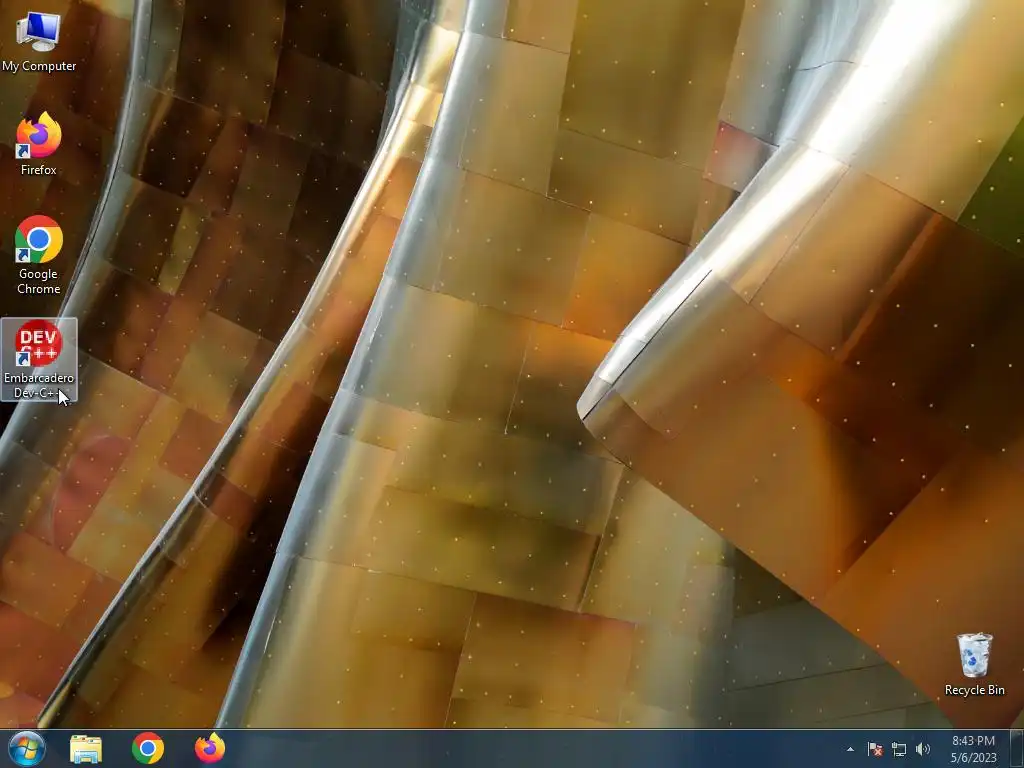Open the taskbar clock showing 8:43 PM
Viewport: 1024px width, 768px height.
[974, 749]
